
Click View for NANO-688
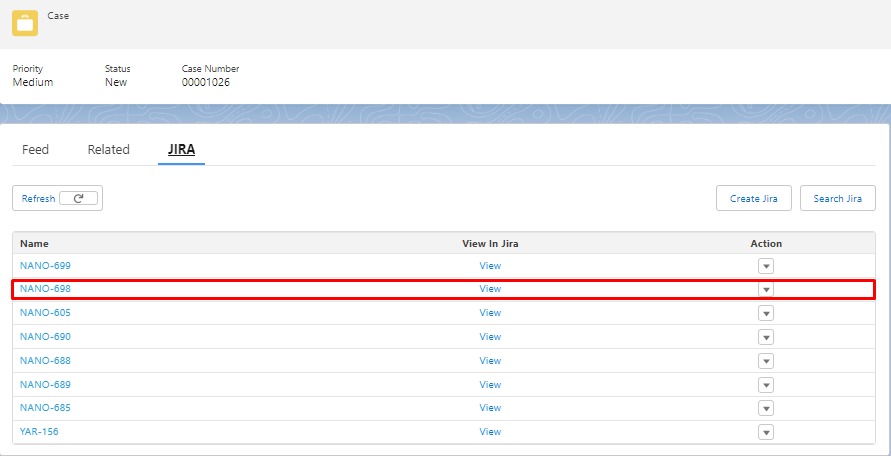pyautogui.click(x=490, y=360)
